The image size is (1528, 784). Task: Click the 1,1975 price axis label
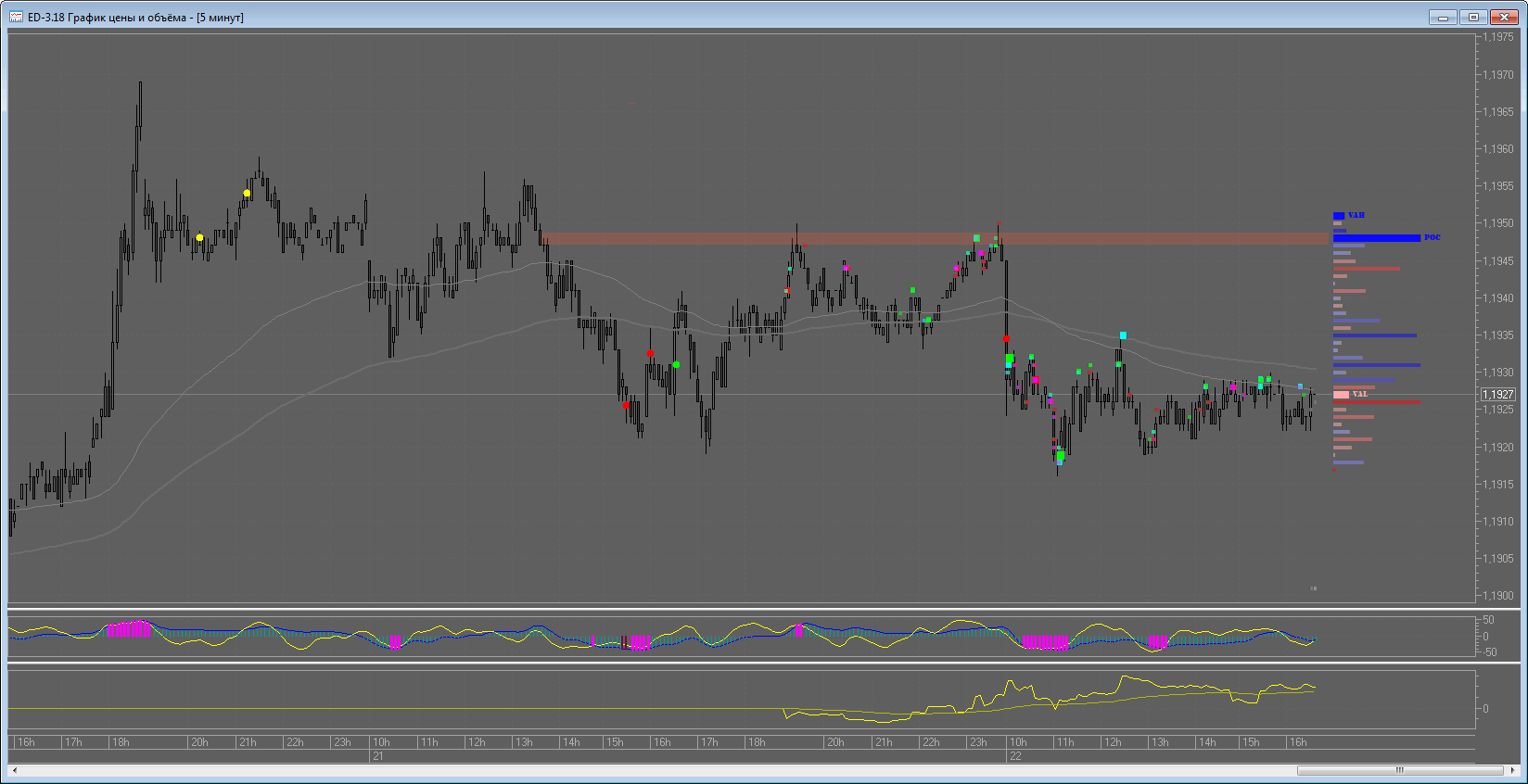coord(1497,37)
